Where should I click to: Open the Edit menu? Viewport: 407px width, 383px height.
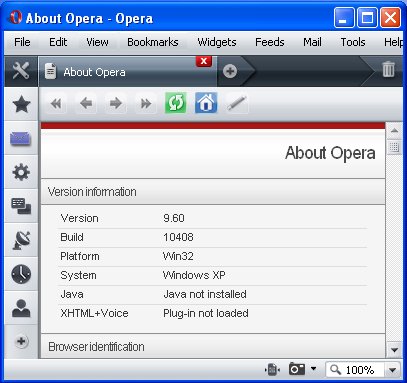[x=58, y=42]
